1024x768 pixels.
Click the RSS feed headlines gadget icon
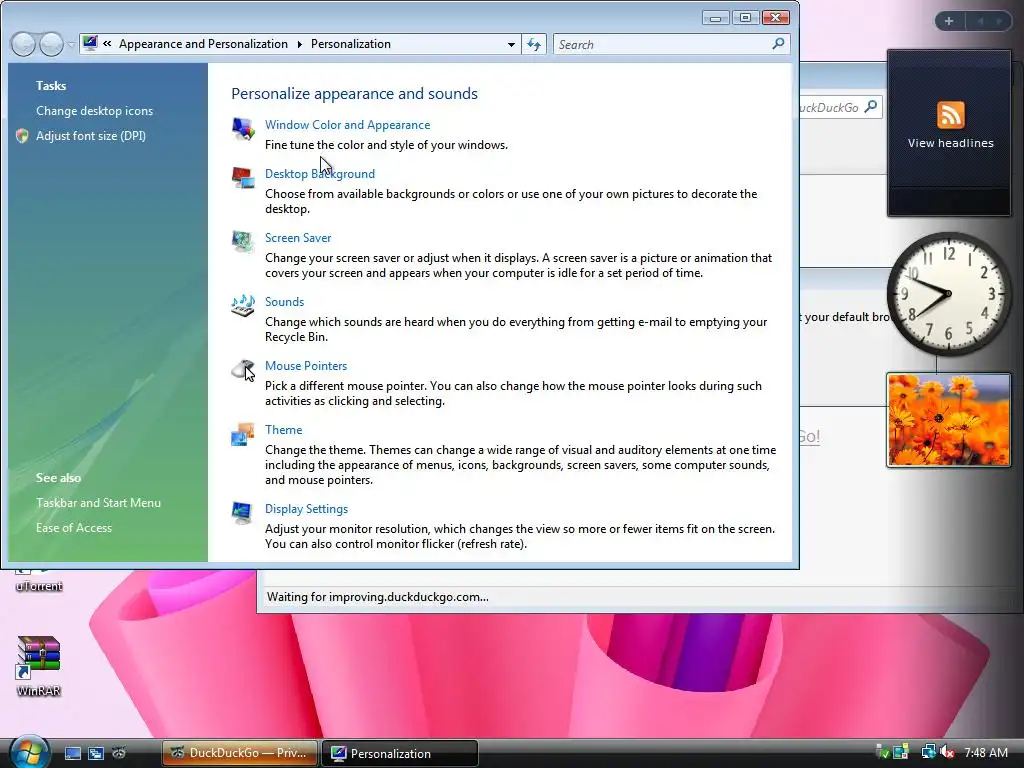[950, 116]
